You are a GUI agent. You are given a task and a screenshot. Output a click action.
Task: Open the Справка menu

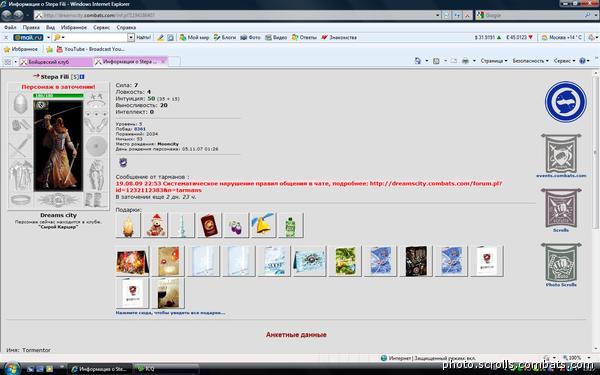(126, 28)
